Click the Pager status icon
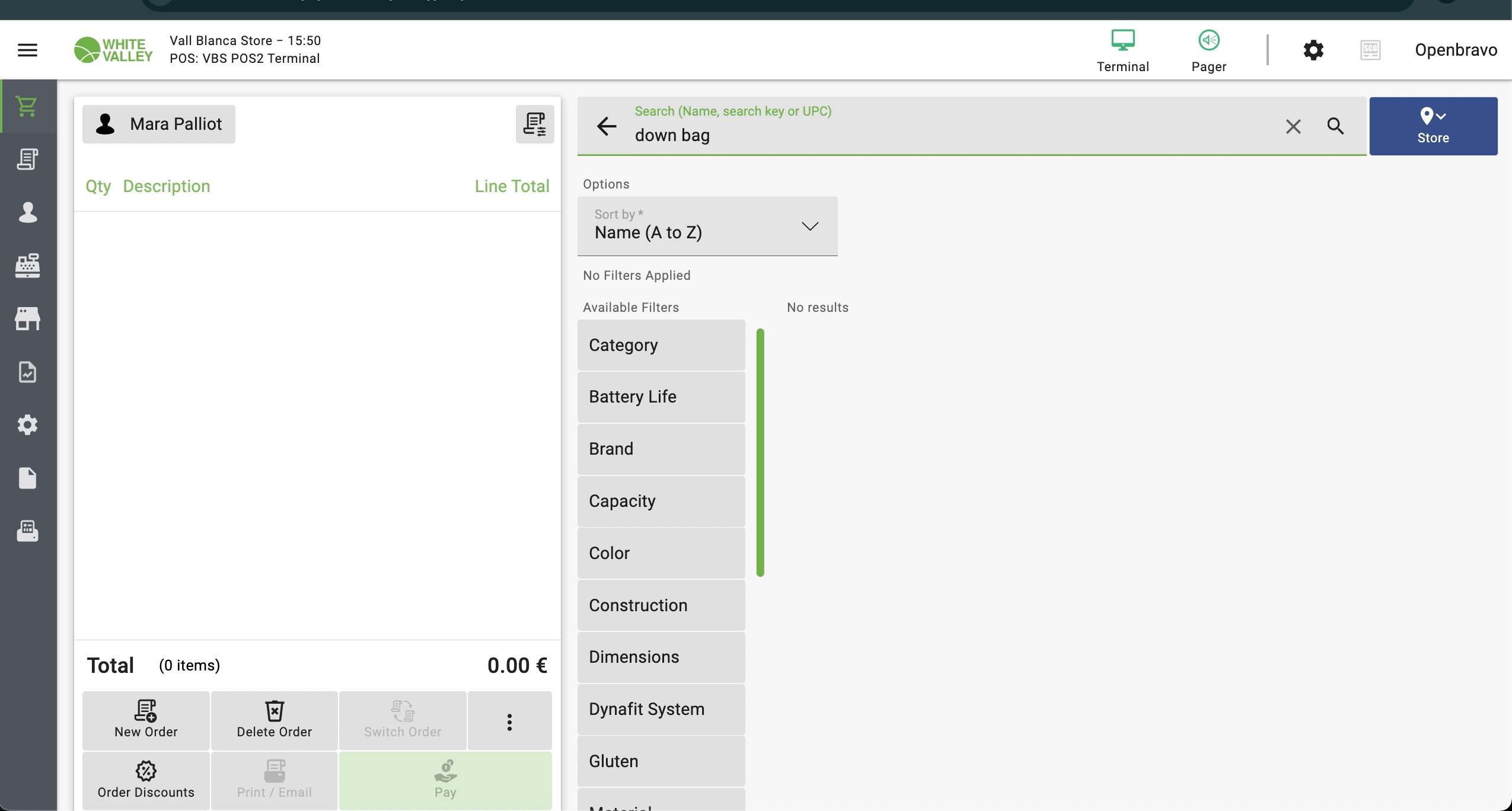Viewport: 1512px width, 811px height. coord(1208,51)
